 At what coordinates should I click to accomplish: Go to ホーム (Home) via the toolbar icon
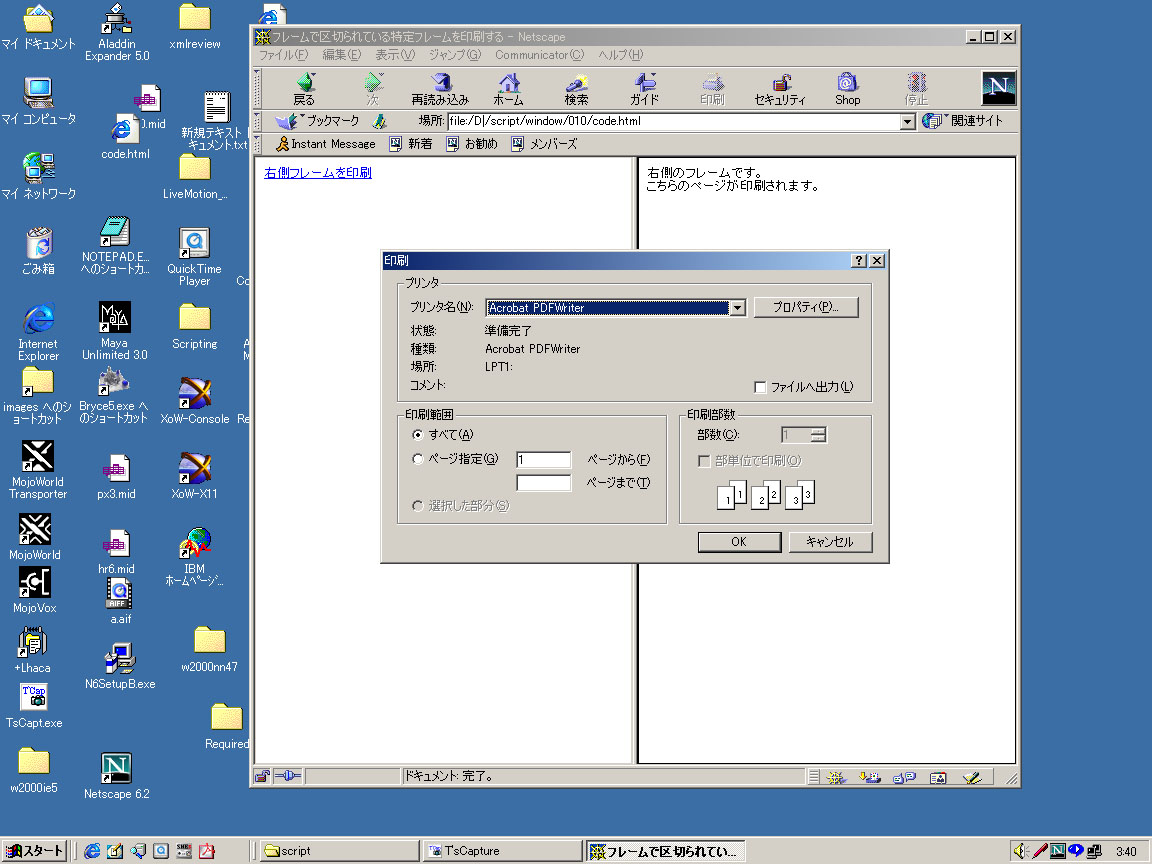508,89
